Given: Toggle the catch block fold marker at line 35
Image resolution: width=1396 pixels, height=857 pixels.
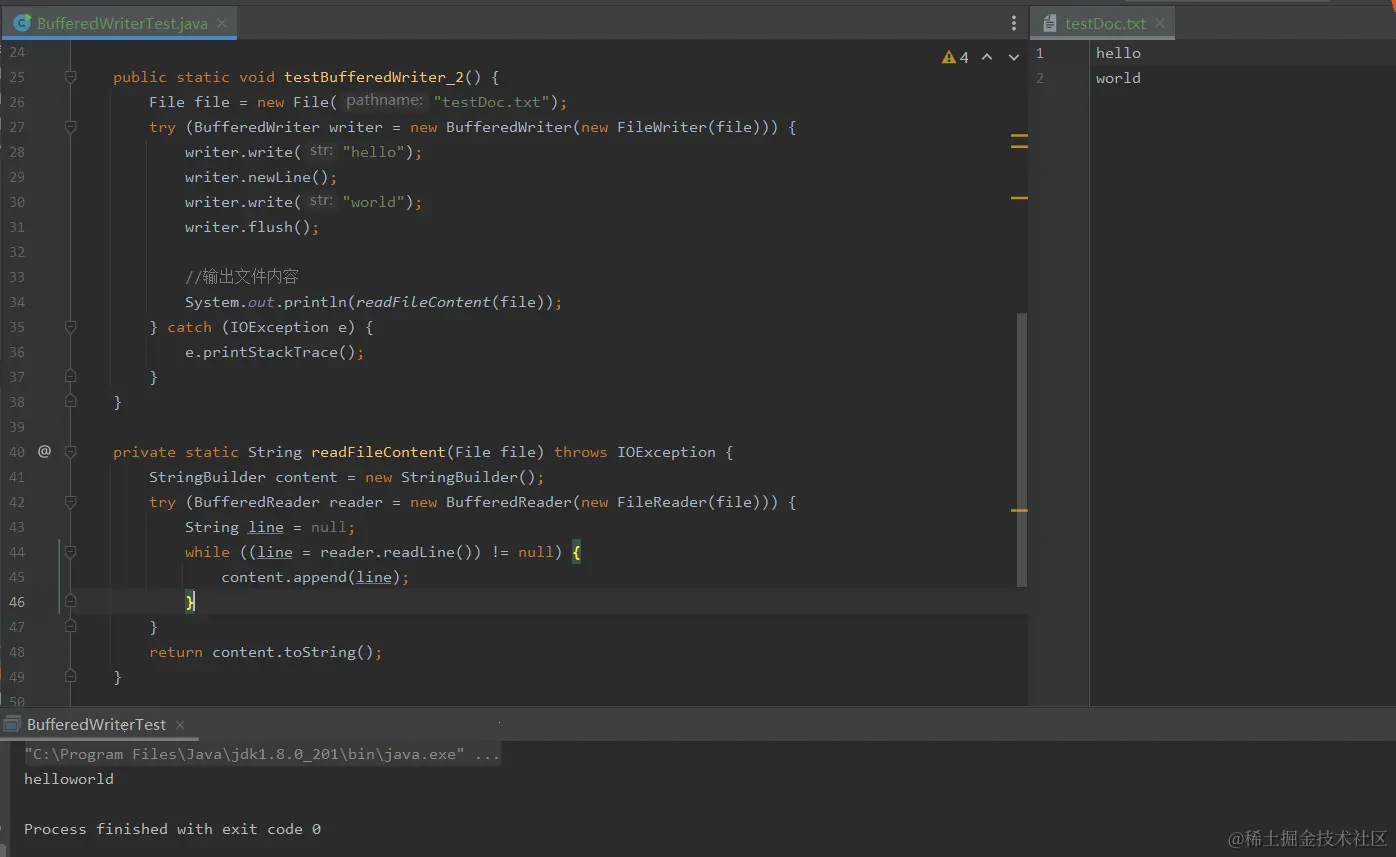Looking at the screenshot, I should click(70, 327).
